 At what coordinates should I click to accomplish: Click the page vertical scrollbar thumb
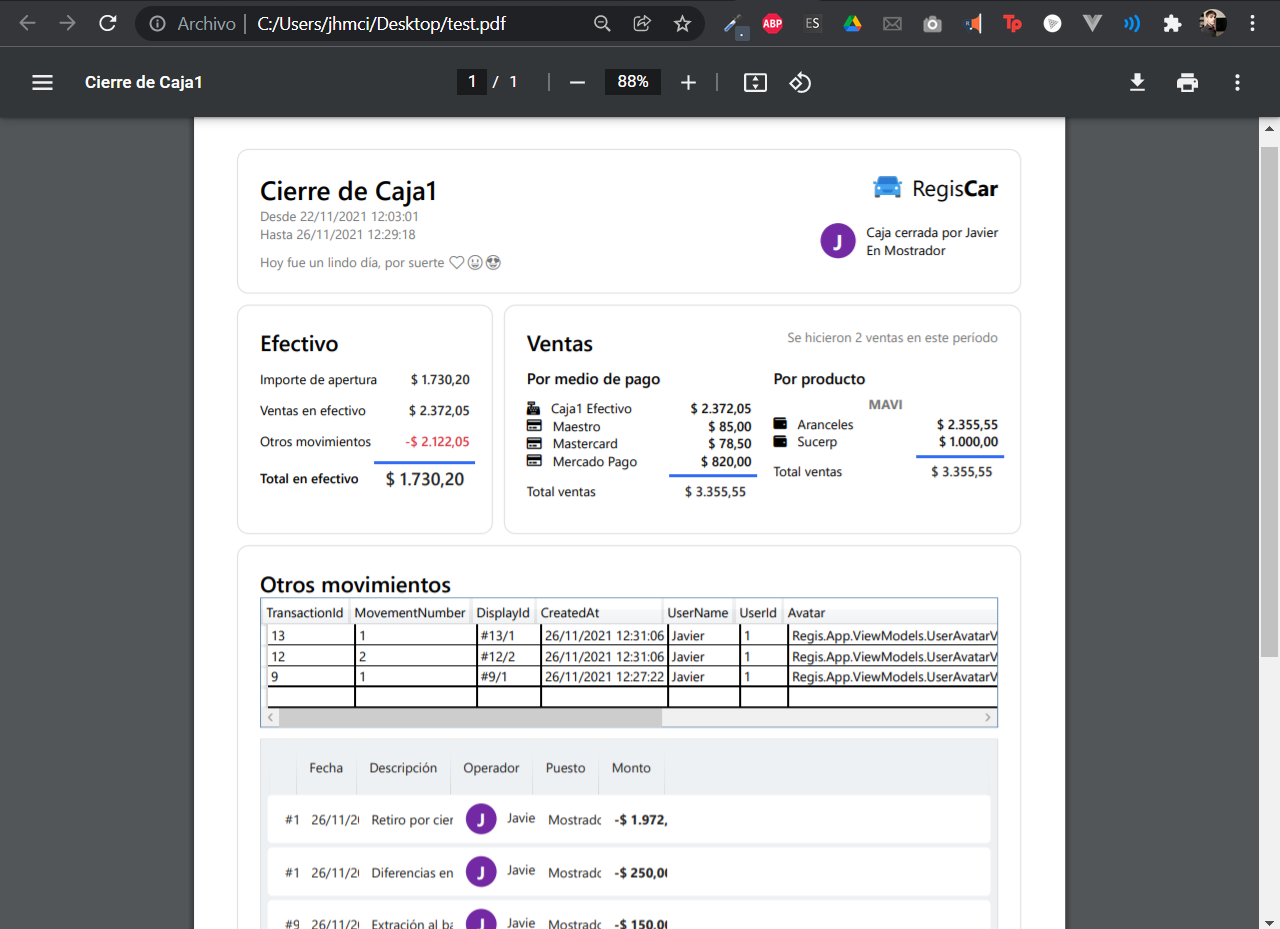[1269, 401]
